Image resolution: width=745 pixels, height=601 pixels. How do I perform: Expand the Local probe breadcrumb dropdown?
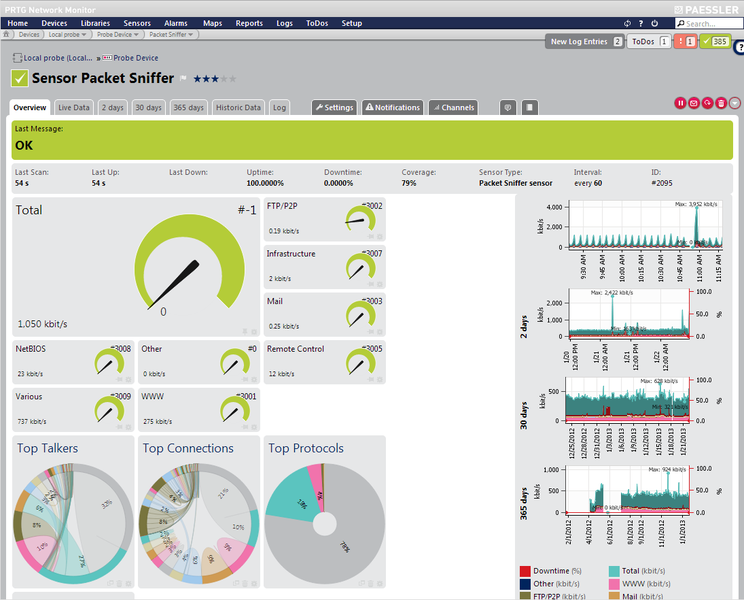click(x=84, y=35)
